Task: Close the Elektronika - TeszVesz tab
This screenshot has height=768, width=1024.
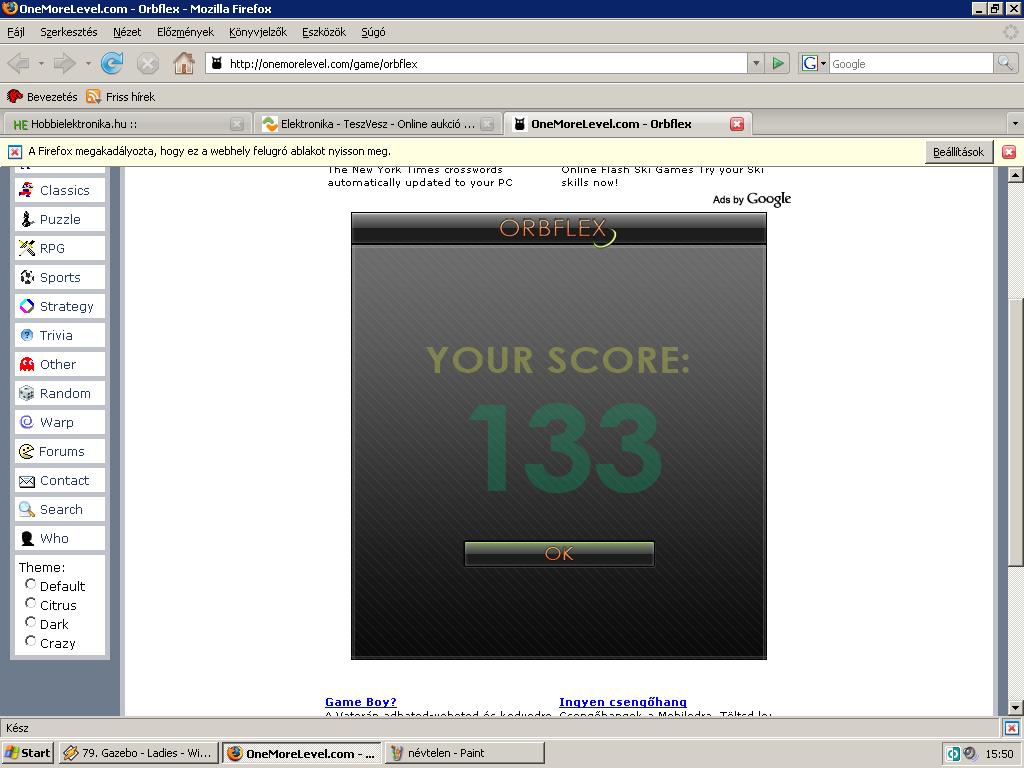Action: 487,124
